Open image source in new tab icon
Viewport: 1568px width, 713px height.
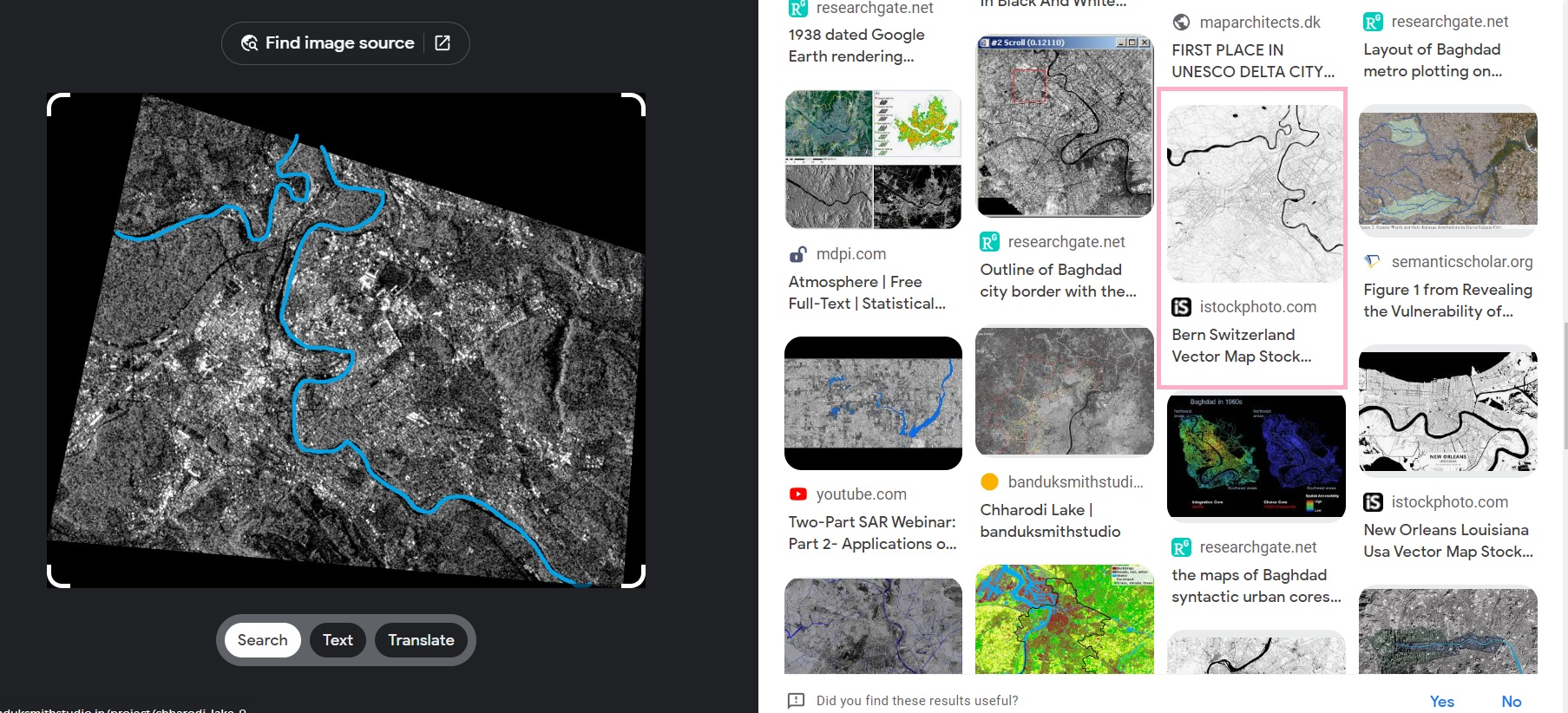[x=443, y=43]
